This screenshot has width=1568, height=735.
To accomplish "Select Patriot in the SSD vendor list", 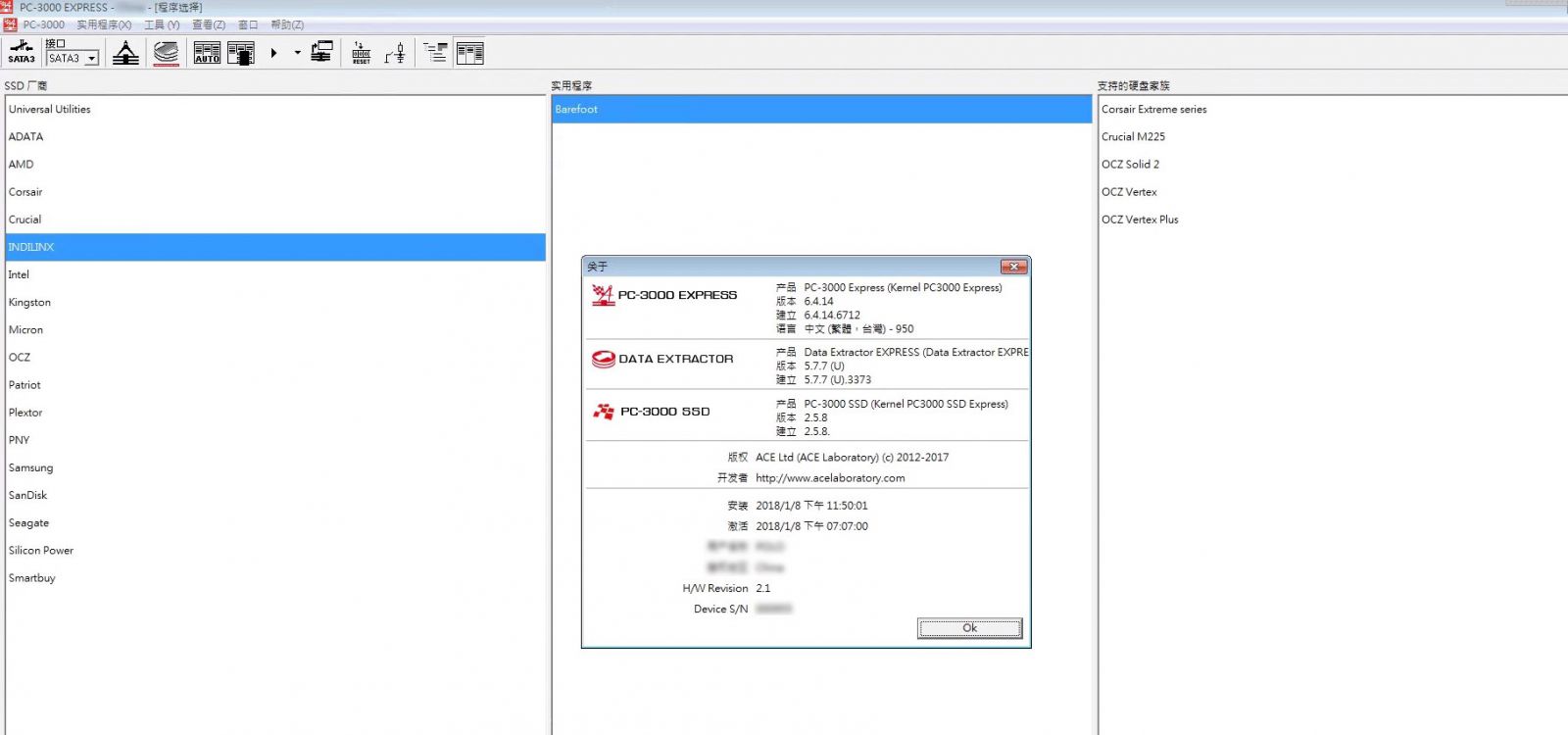I will pyautogui.click(x=275, y=385).
